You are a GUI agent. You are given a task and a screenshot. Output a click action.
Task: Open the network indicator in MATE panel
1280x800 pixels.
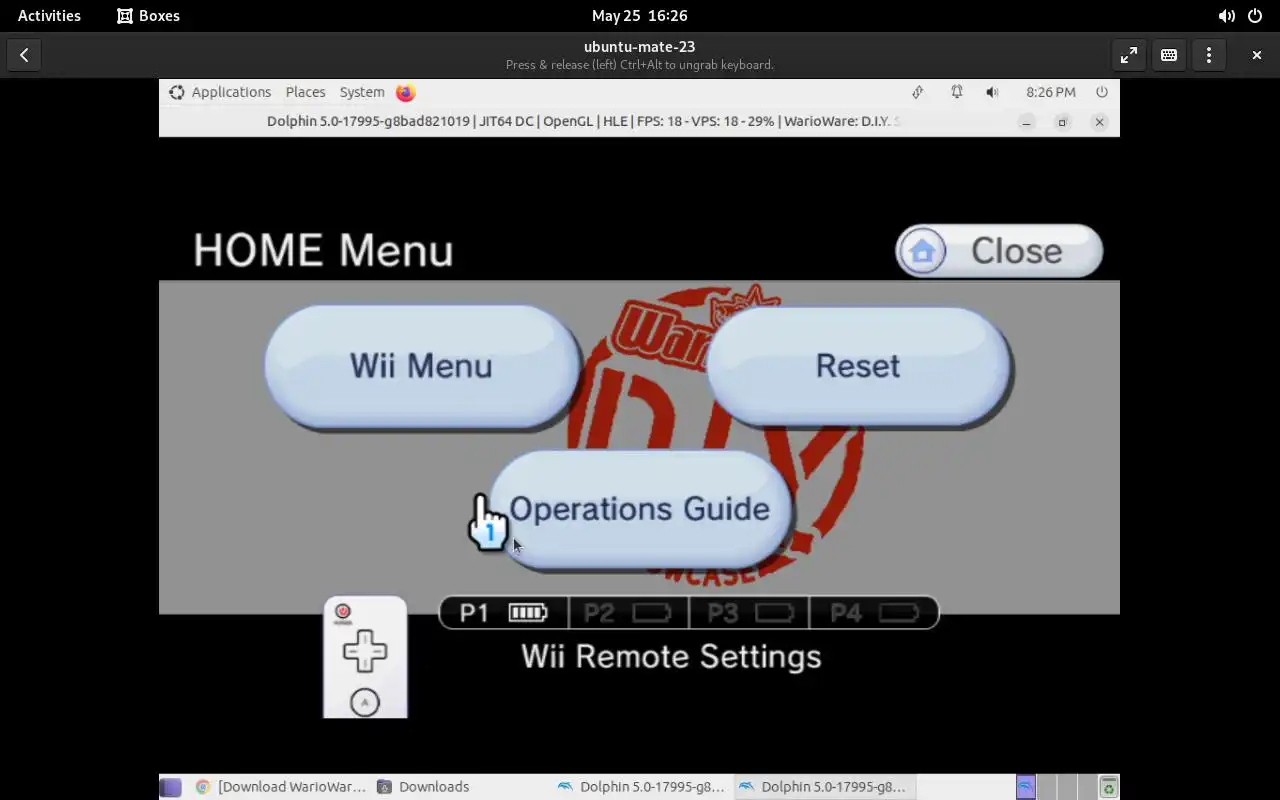(x=917, y=92)
